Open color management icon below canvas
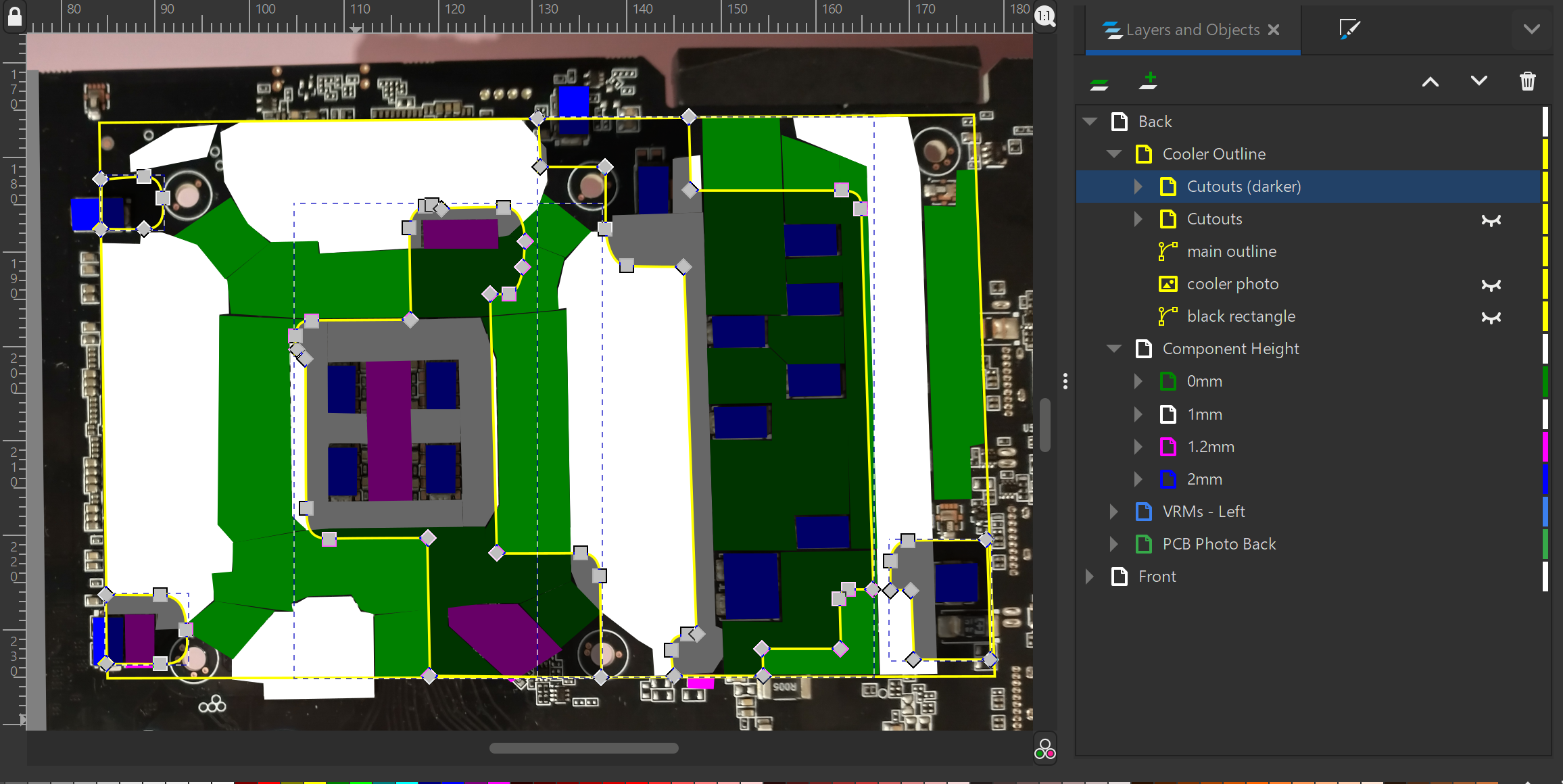The width and height of the screenshot is (1563, 784). click(x=1044, y=749)
